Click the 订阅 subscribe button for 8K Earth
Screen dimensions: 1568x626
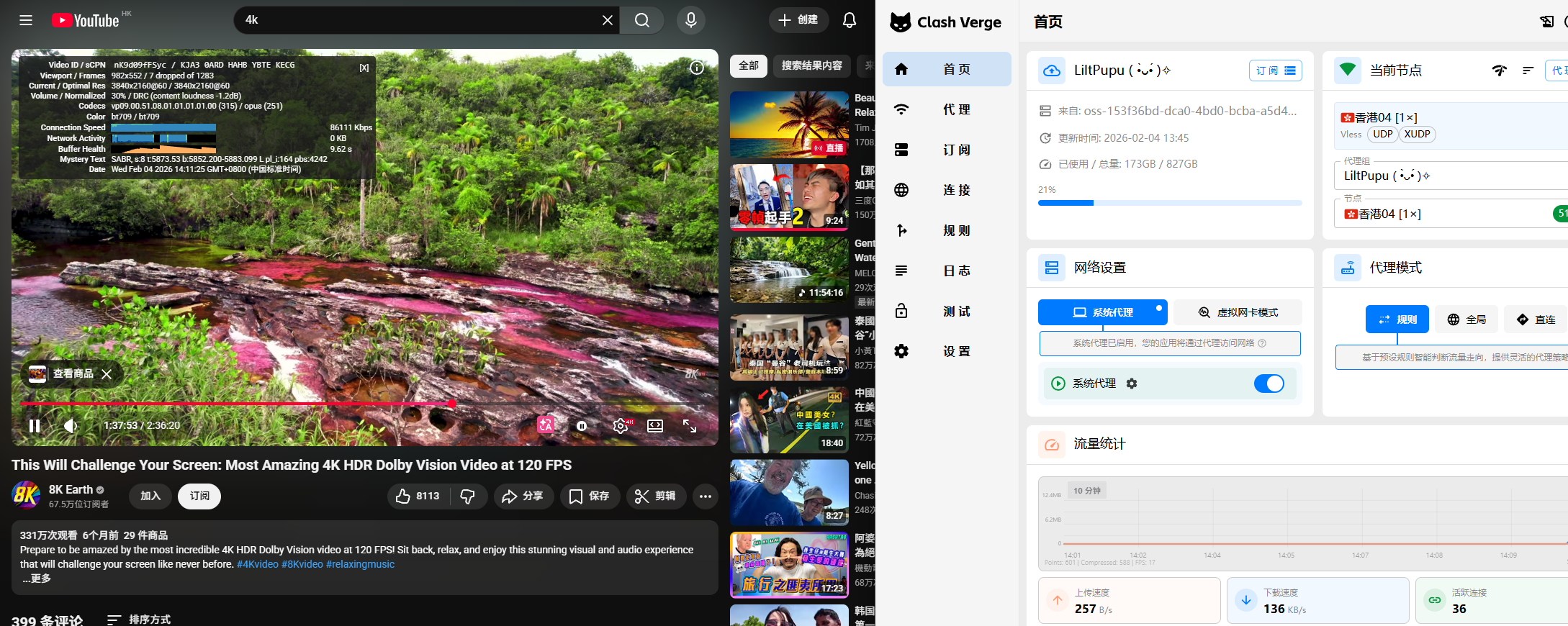(x=199, y=496)
